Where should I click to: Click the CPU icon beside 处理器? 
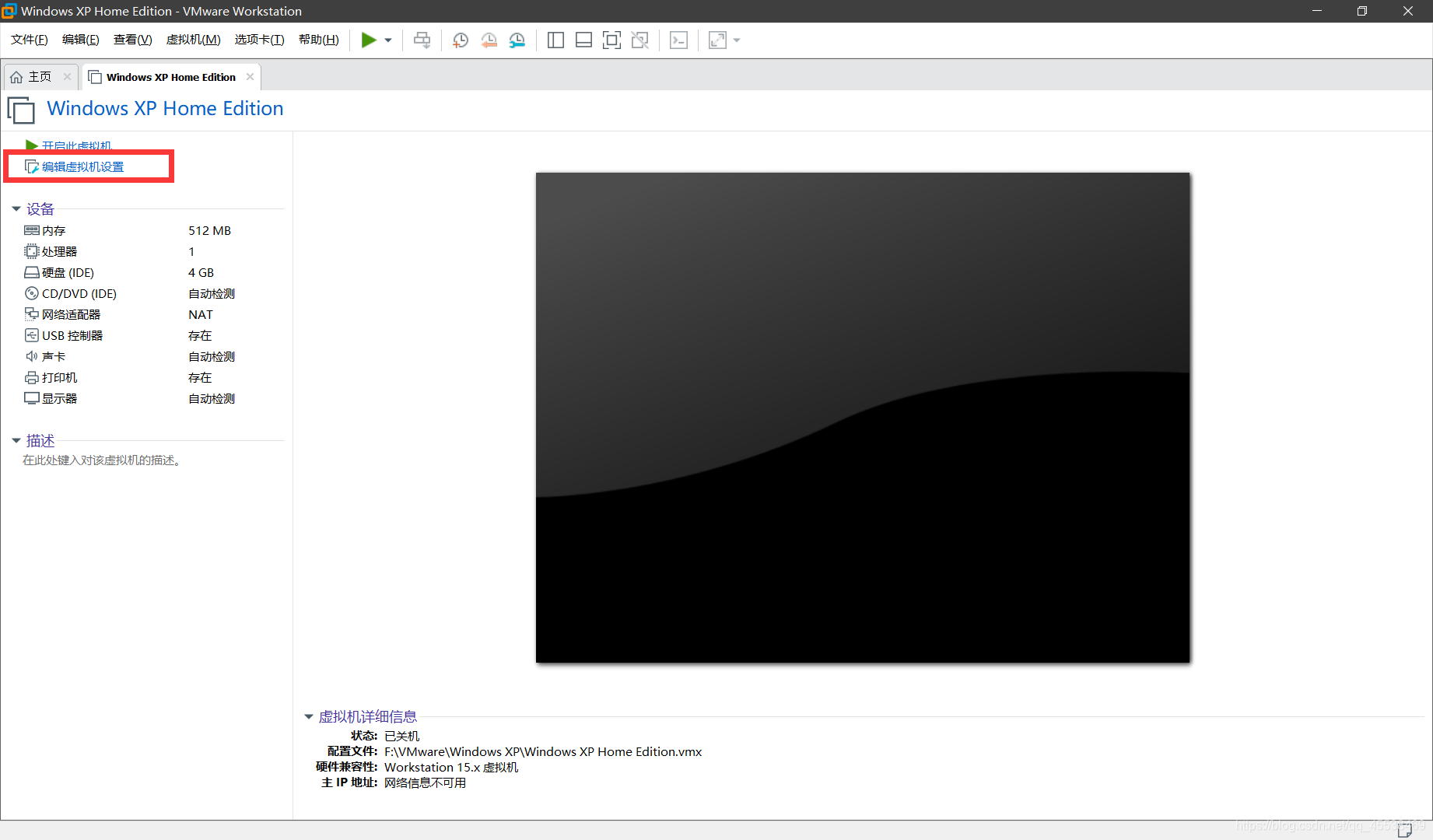[31, 251]
